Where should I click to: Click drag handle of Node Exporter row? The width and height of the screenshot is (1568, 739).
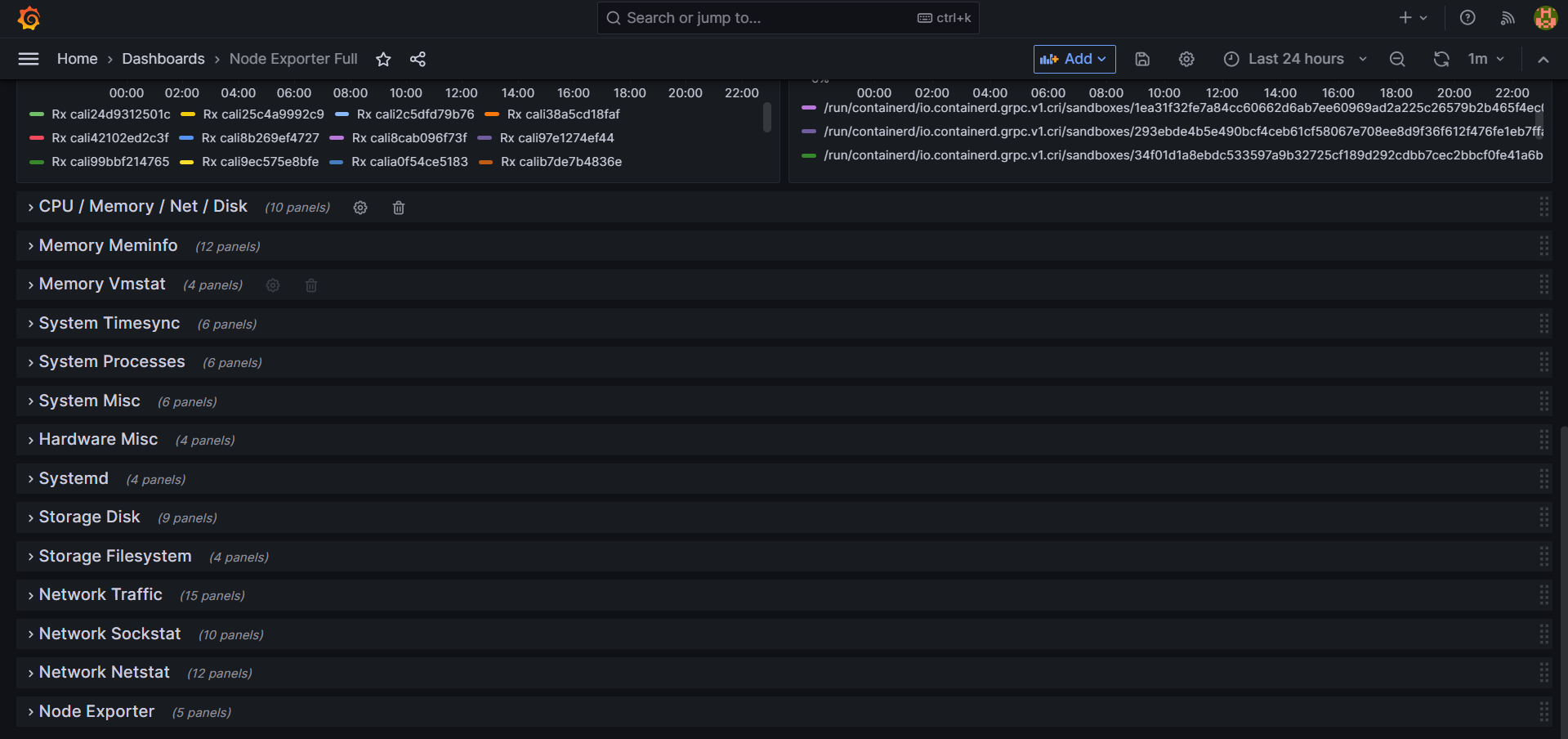(x=1543, y=711)
